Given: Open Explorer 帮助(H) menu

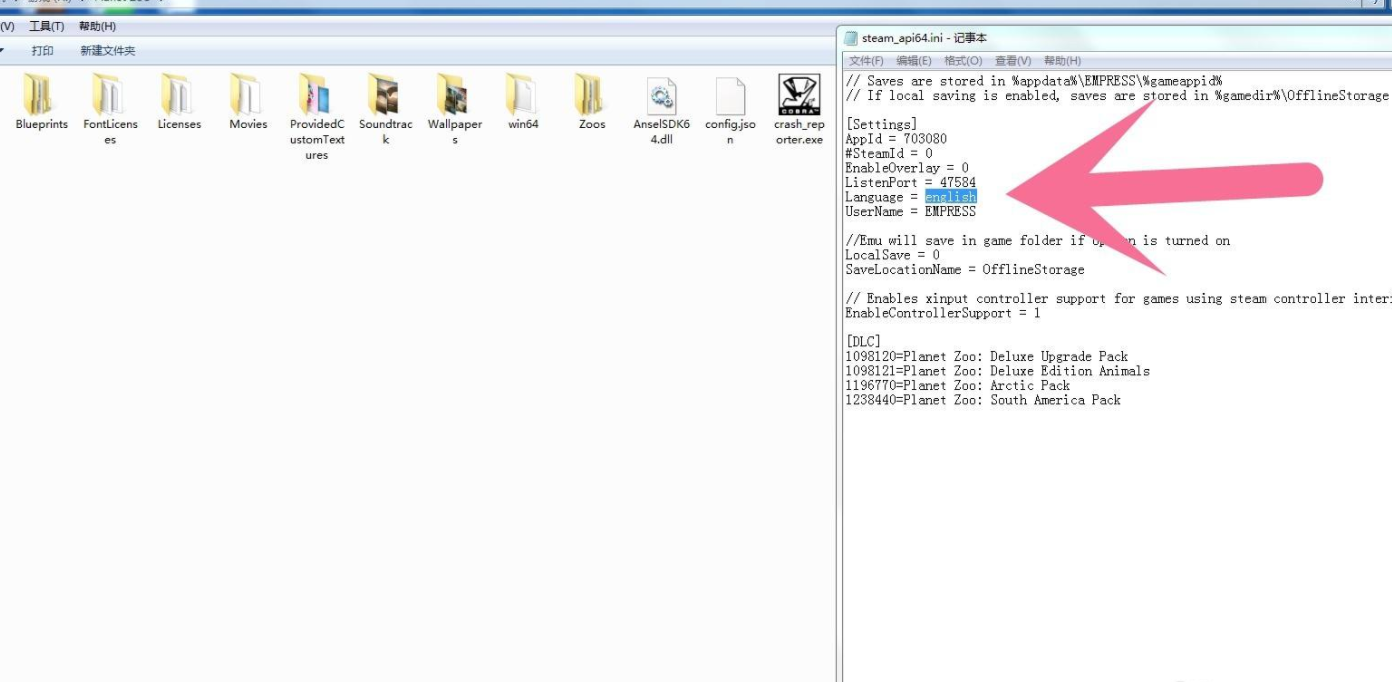Looking at the screenshot, I should tap(97, 26).
